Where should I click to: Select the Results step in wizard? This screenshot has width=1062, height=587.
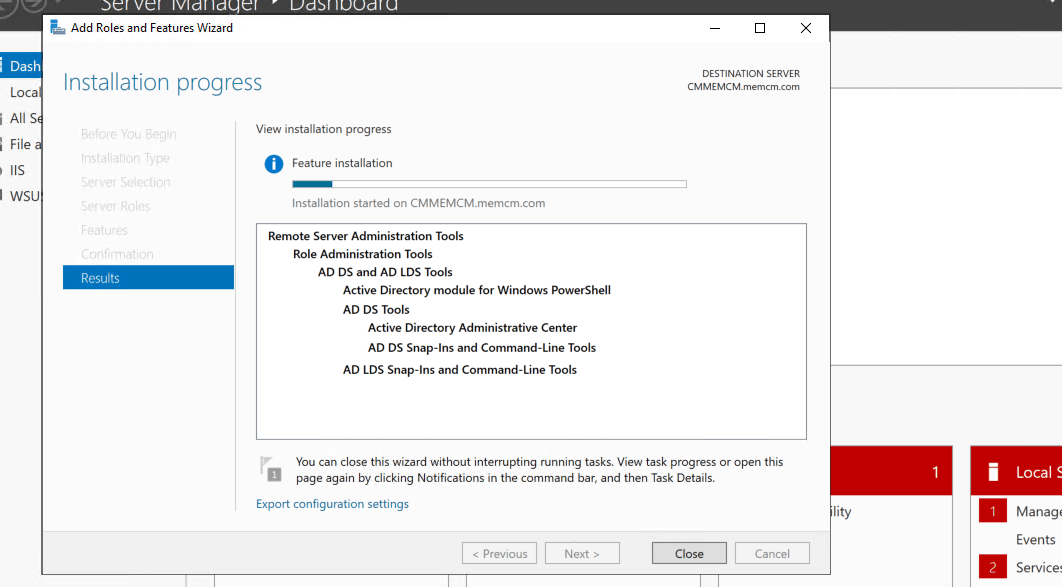(148, 278)
